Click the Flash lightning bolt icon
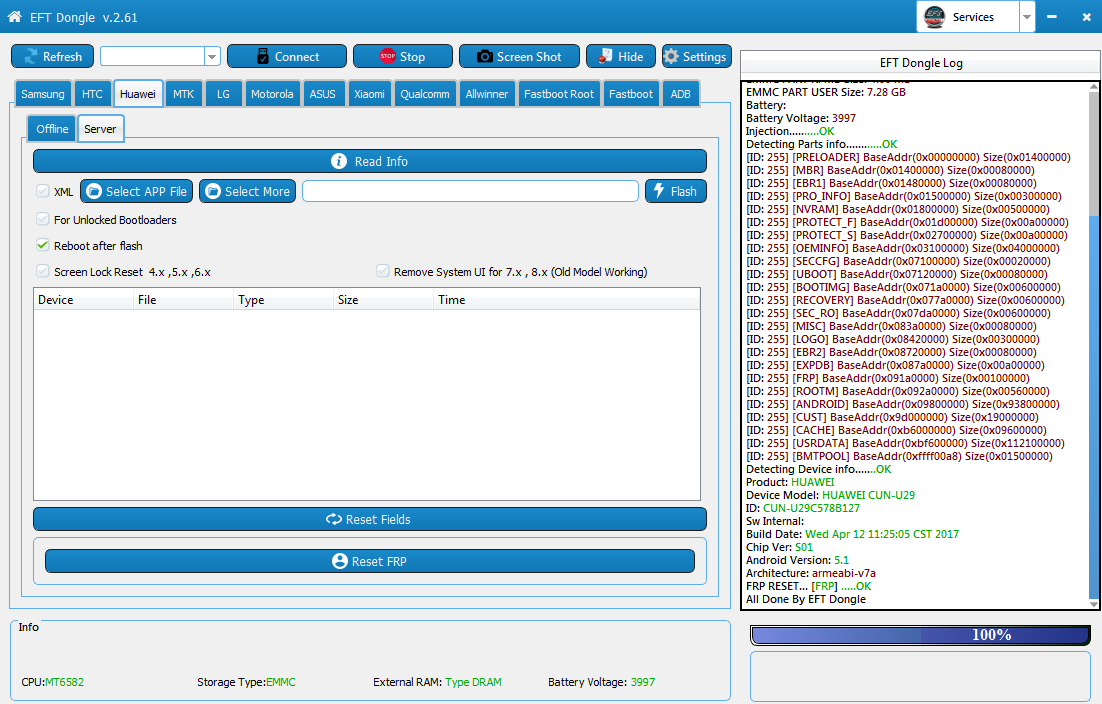This screenshot has height=704, width=1102. click(659, 190)
